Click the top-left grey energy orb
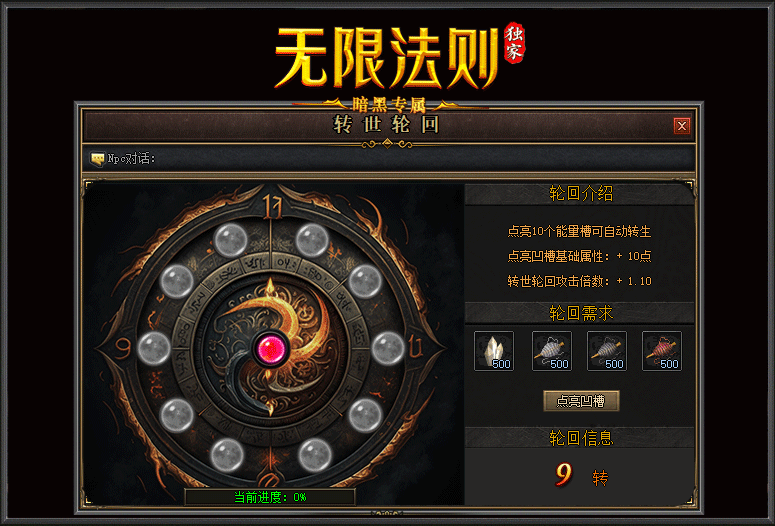This screenshot has width=775, height=526. tap(230, 240)
